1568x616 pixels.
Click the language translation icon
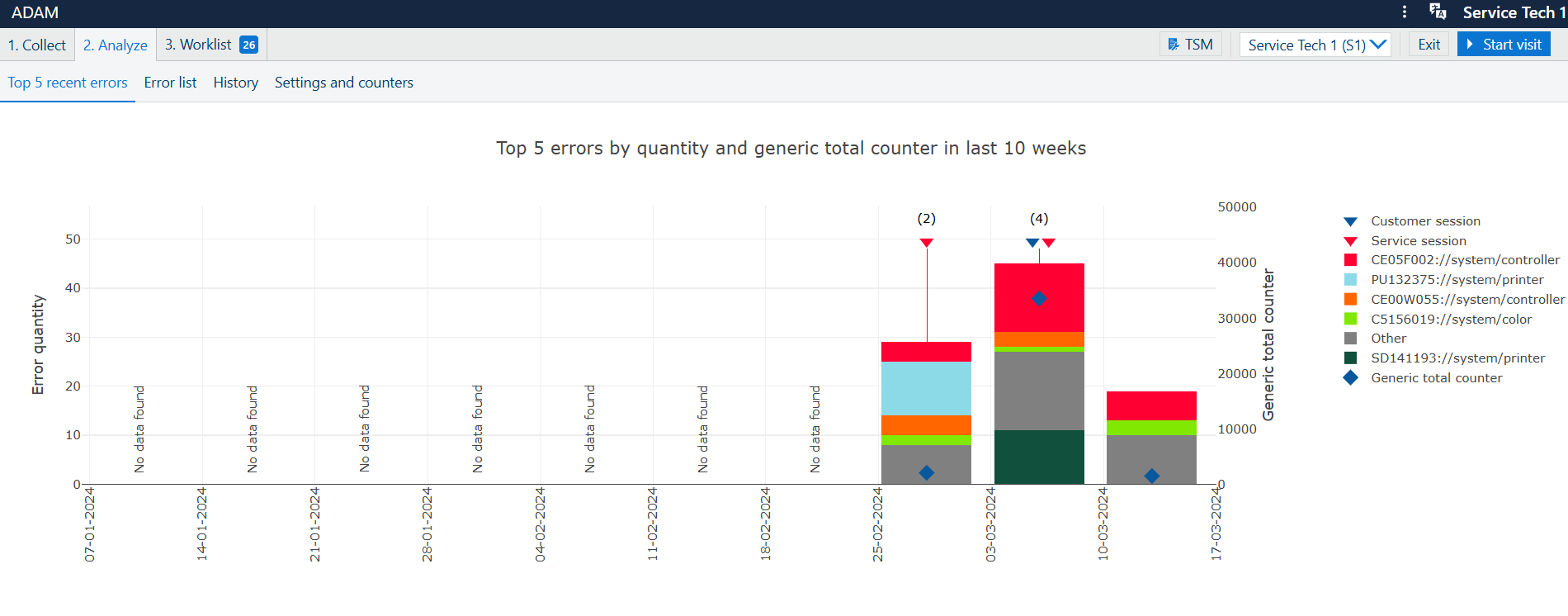(x=1438, y=12)
